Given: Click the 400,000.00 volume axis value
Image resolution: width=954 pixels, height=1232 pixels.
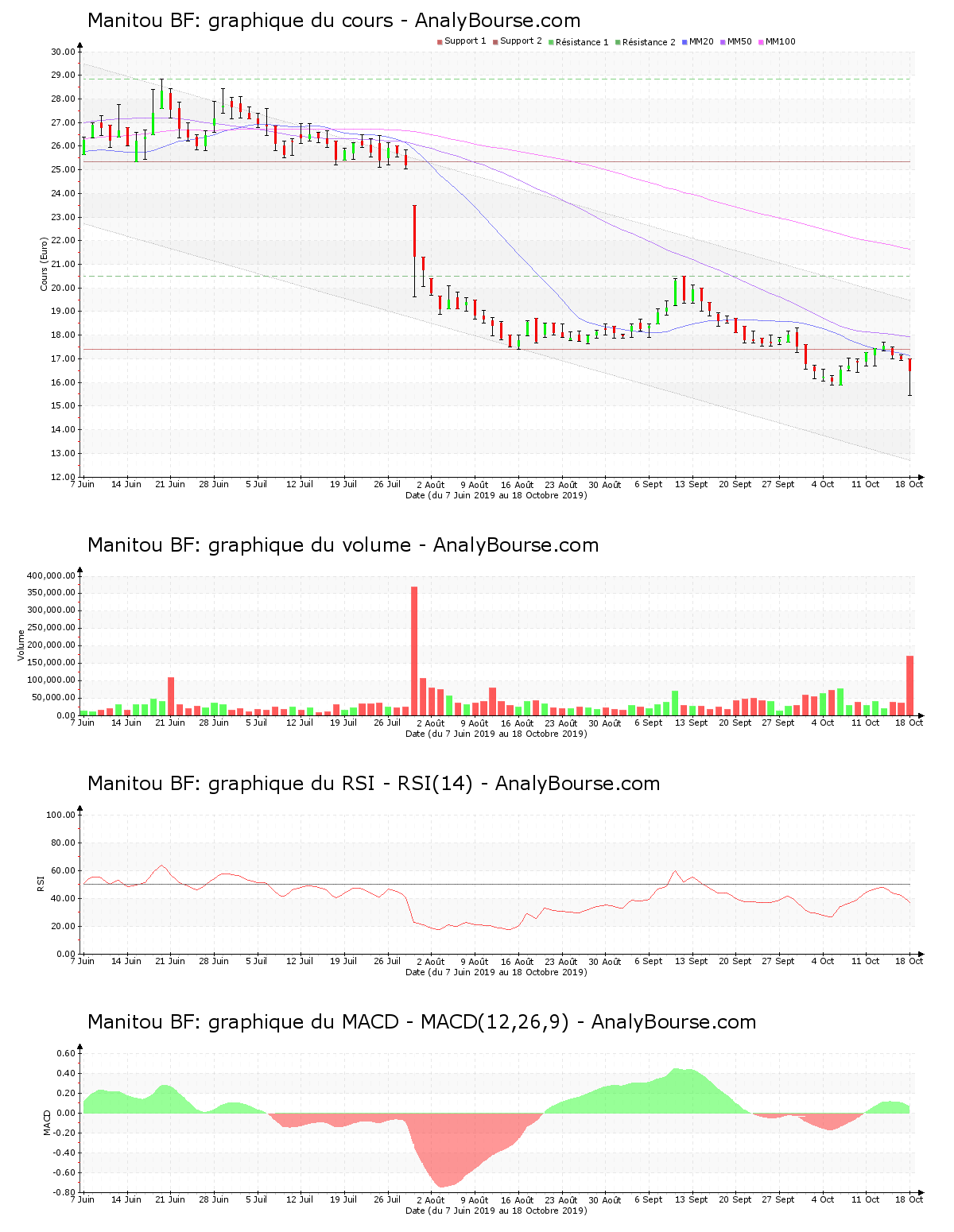Looking at the screenshot, I should (51, 575).
